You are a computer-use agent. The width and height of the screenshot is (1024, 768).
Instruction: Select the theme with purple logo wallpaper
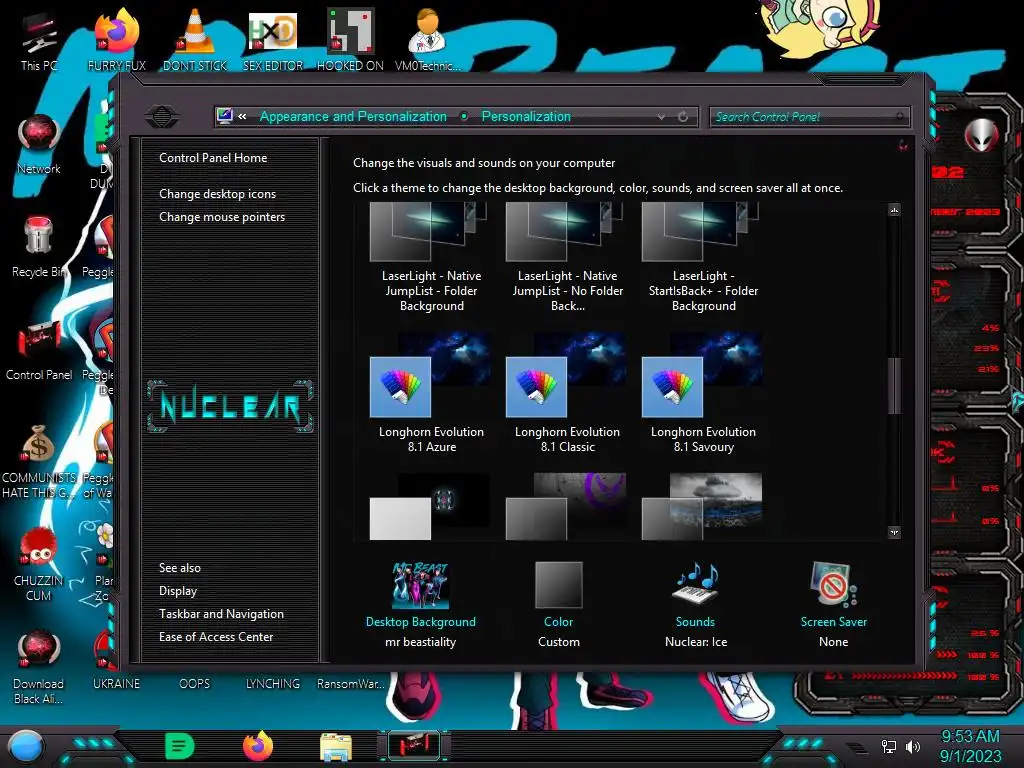coord(566,507)
